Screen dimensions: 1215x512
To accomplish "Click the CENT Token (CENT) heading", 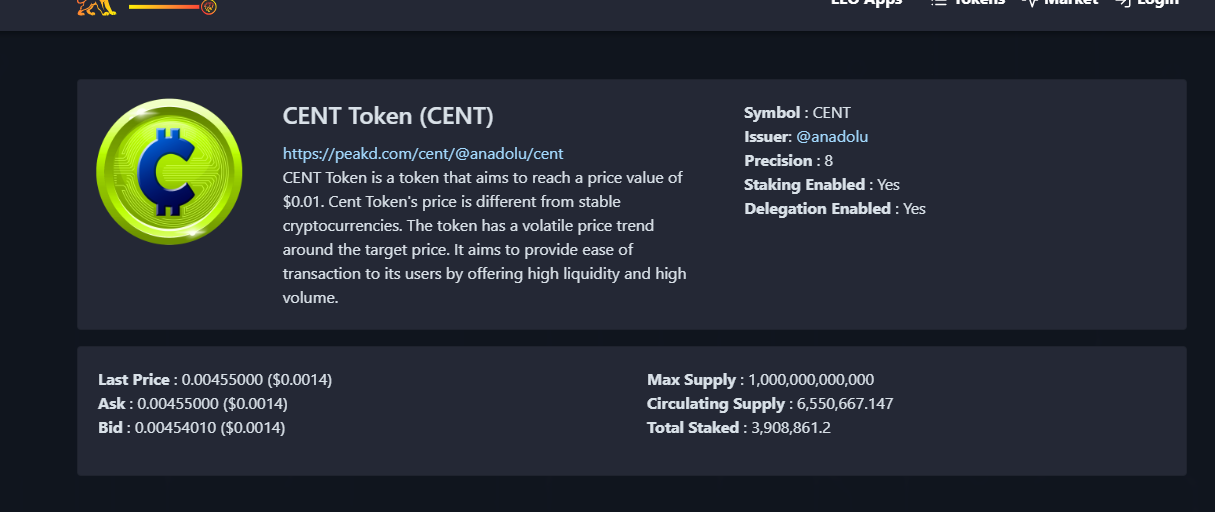I will (388, 116).
